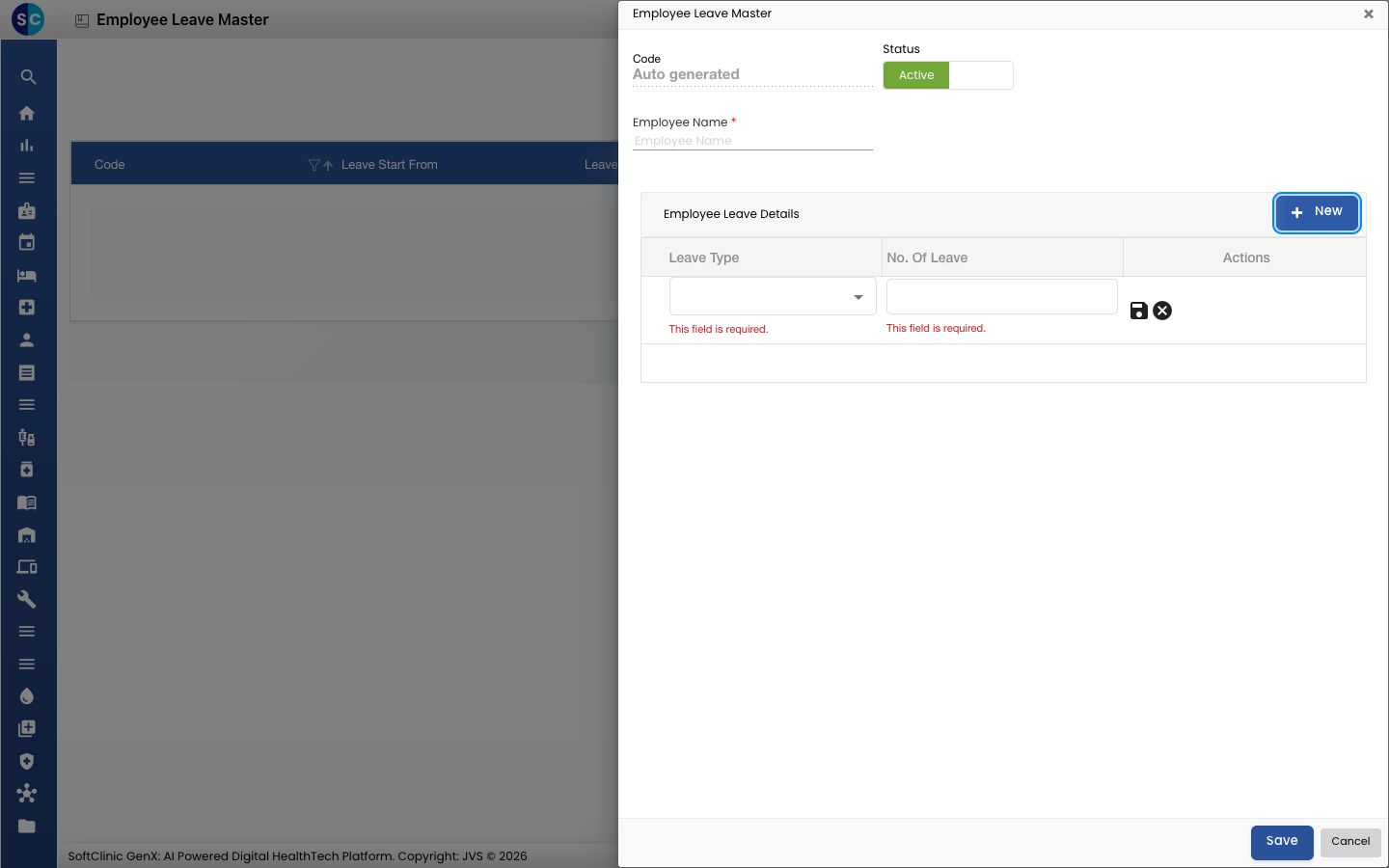Open the bar chart dashboard icon
The image size is (1389, 868).
(x=27, y=146)
